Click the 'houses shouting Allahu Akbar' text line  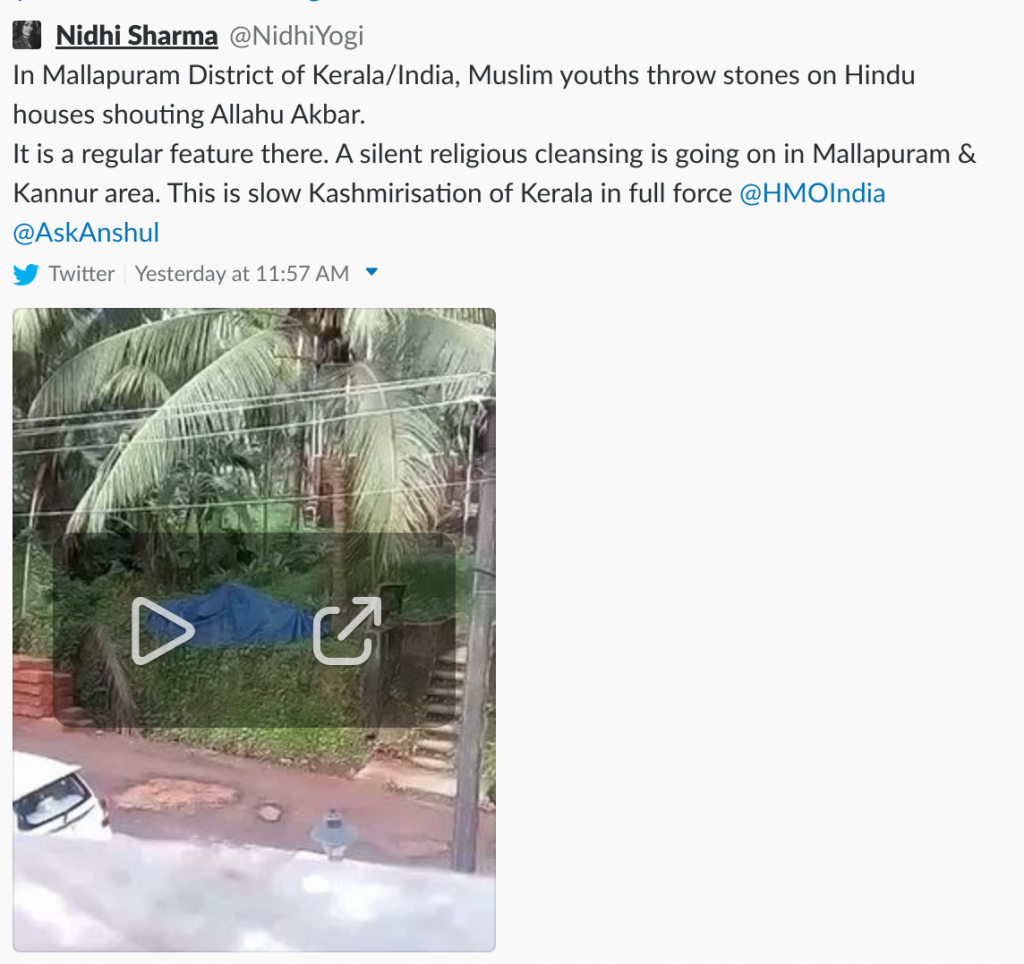189,115
